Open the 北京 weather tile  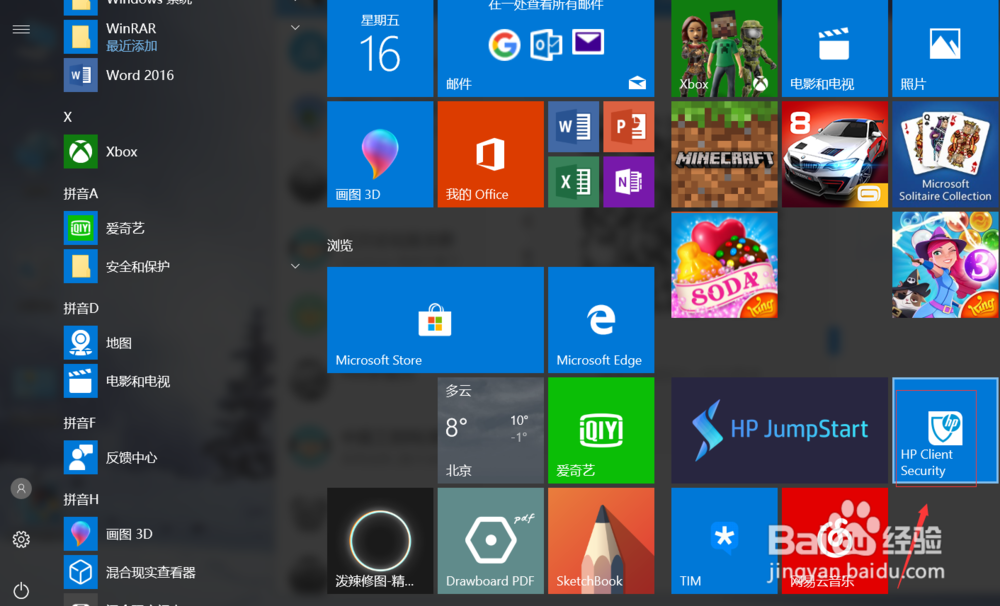(x=490, y=430)
